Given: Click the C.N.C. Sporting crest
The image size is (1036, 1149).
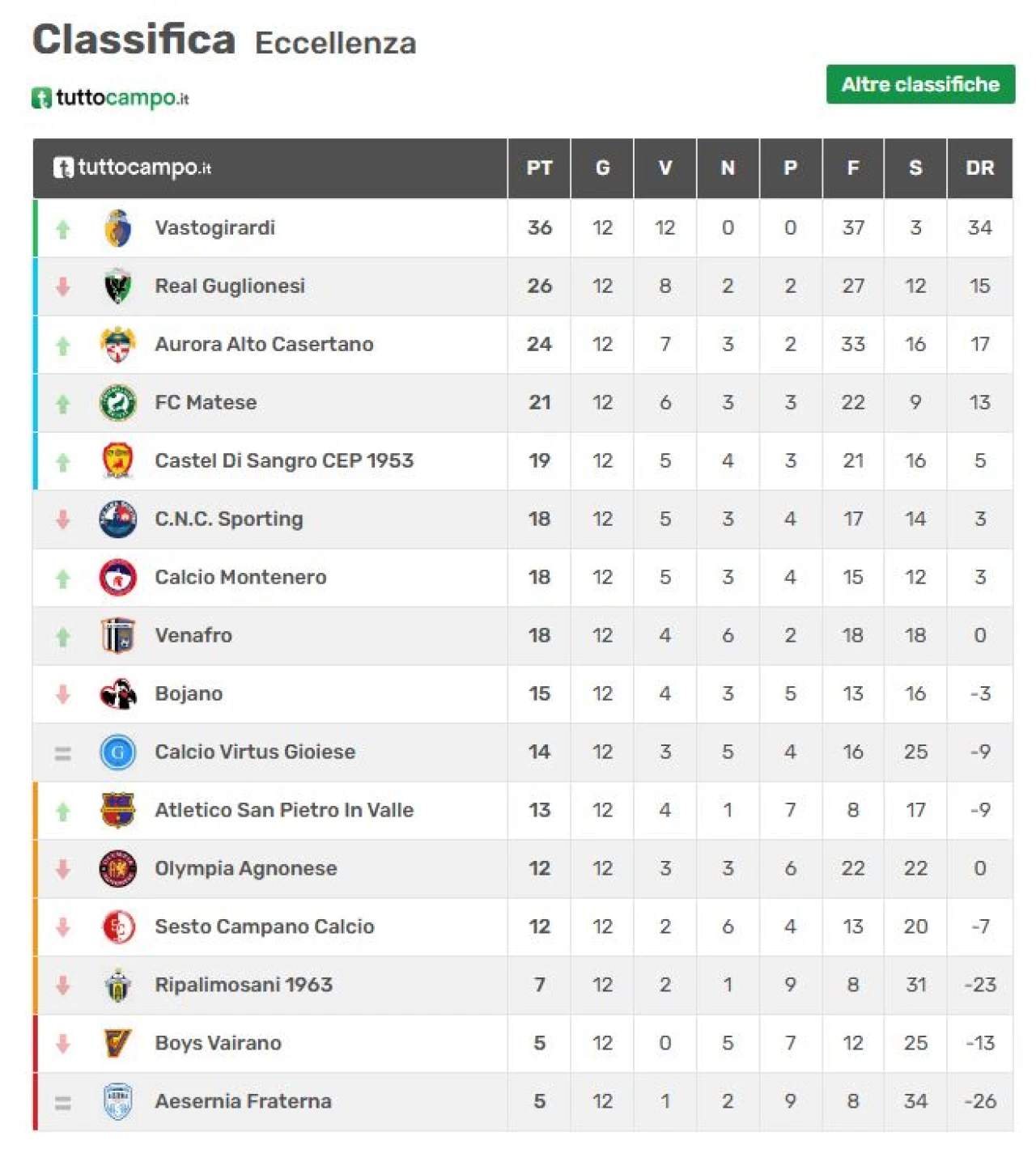Looking at the screenshot, I should tap(118, 519).
